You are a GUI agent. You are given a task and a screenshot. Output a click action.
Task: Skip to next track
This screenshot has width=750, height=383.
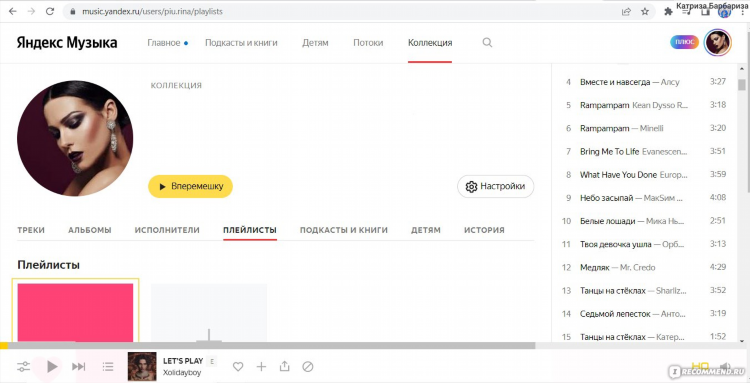(78, 367)
